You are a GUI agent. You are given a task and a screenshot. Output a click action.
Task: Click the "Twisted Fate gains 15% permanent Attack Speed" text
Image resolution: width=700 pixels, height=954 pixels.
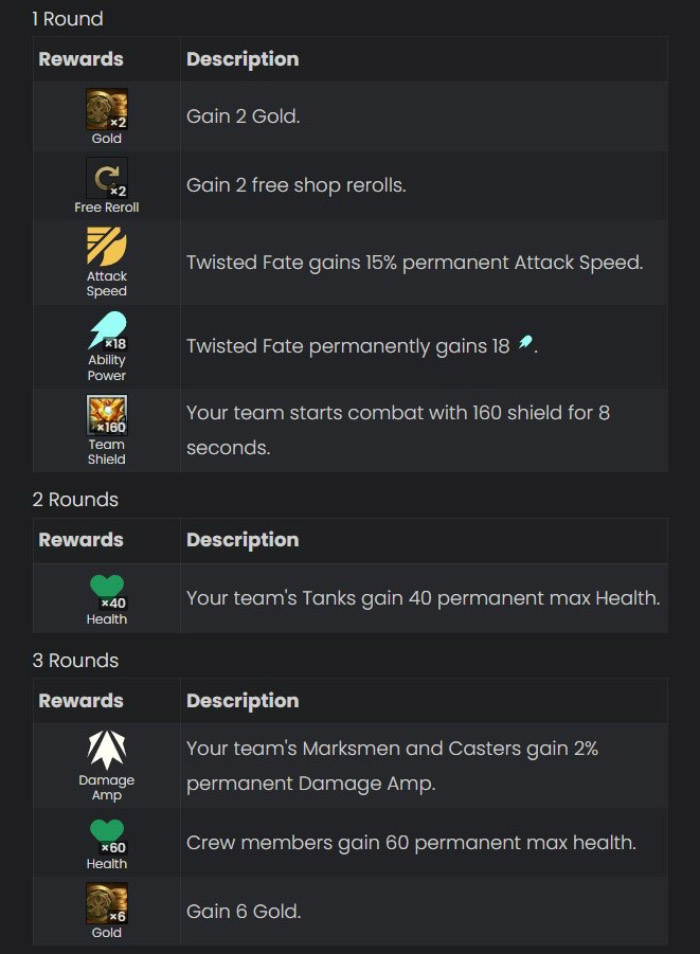click(414, 263)
